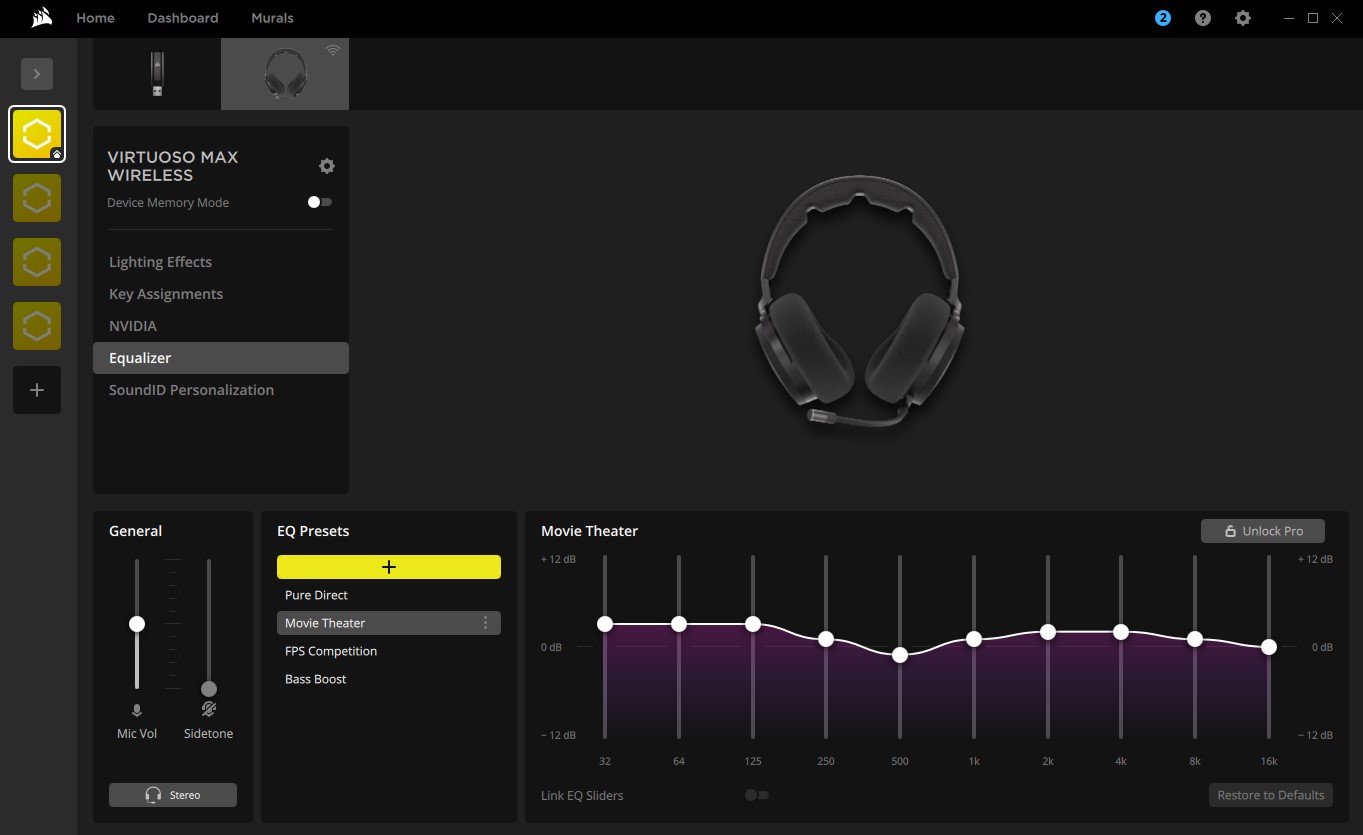Click the 250 Hz EQ band handle

coord(826,639)
